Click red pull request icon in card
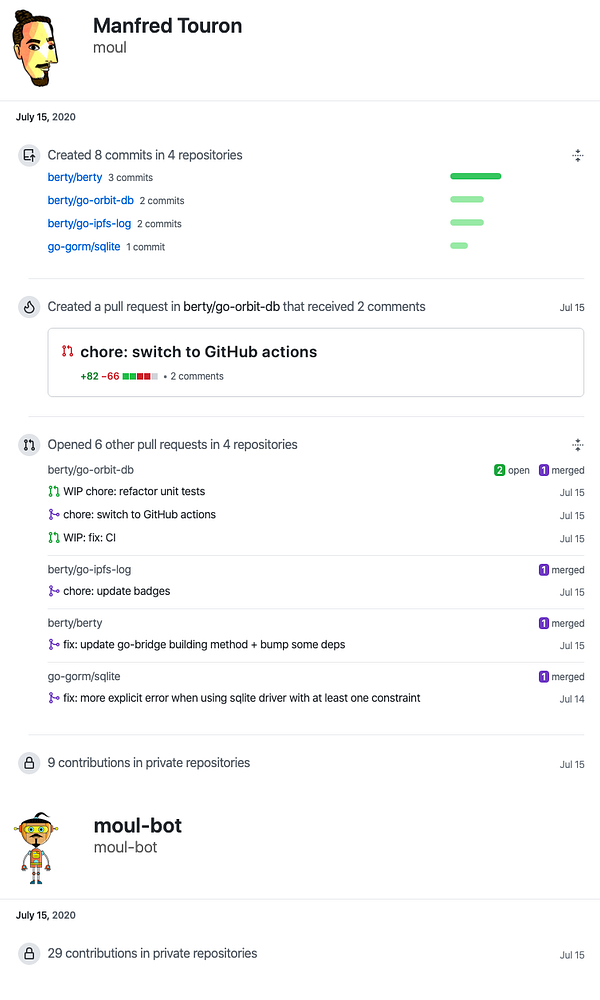This screenshot has height=1000, width=600. [x=68, y=352]
